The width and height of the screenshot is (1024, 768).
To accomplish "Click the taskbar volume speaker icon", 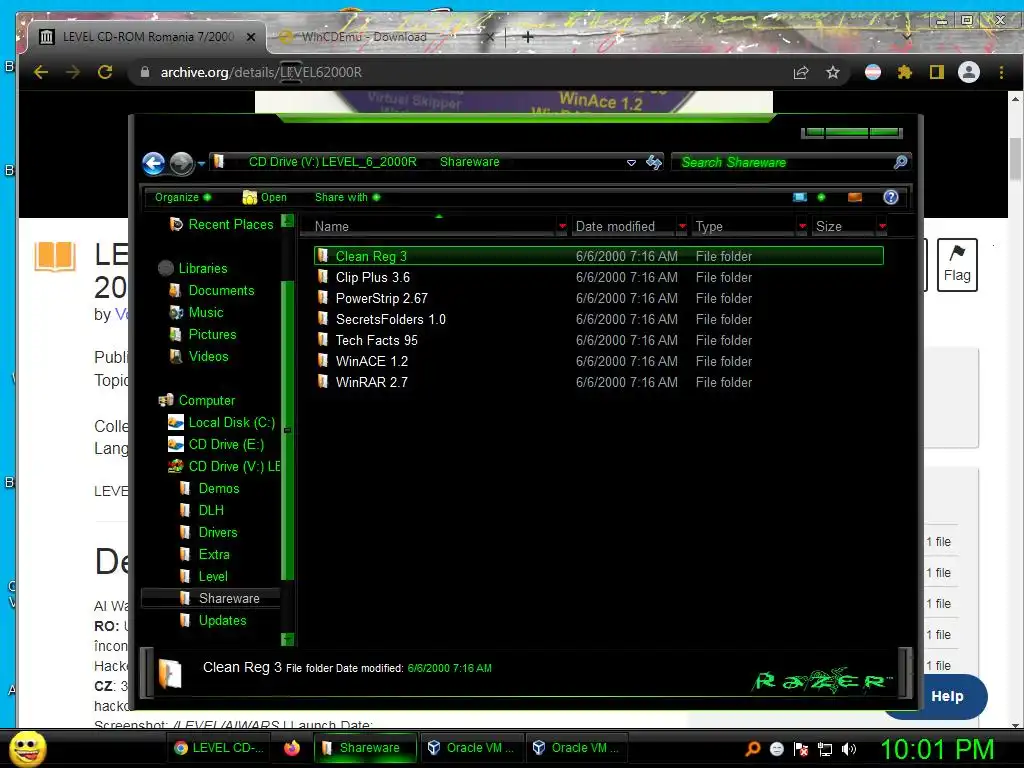I will 848,749.
